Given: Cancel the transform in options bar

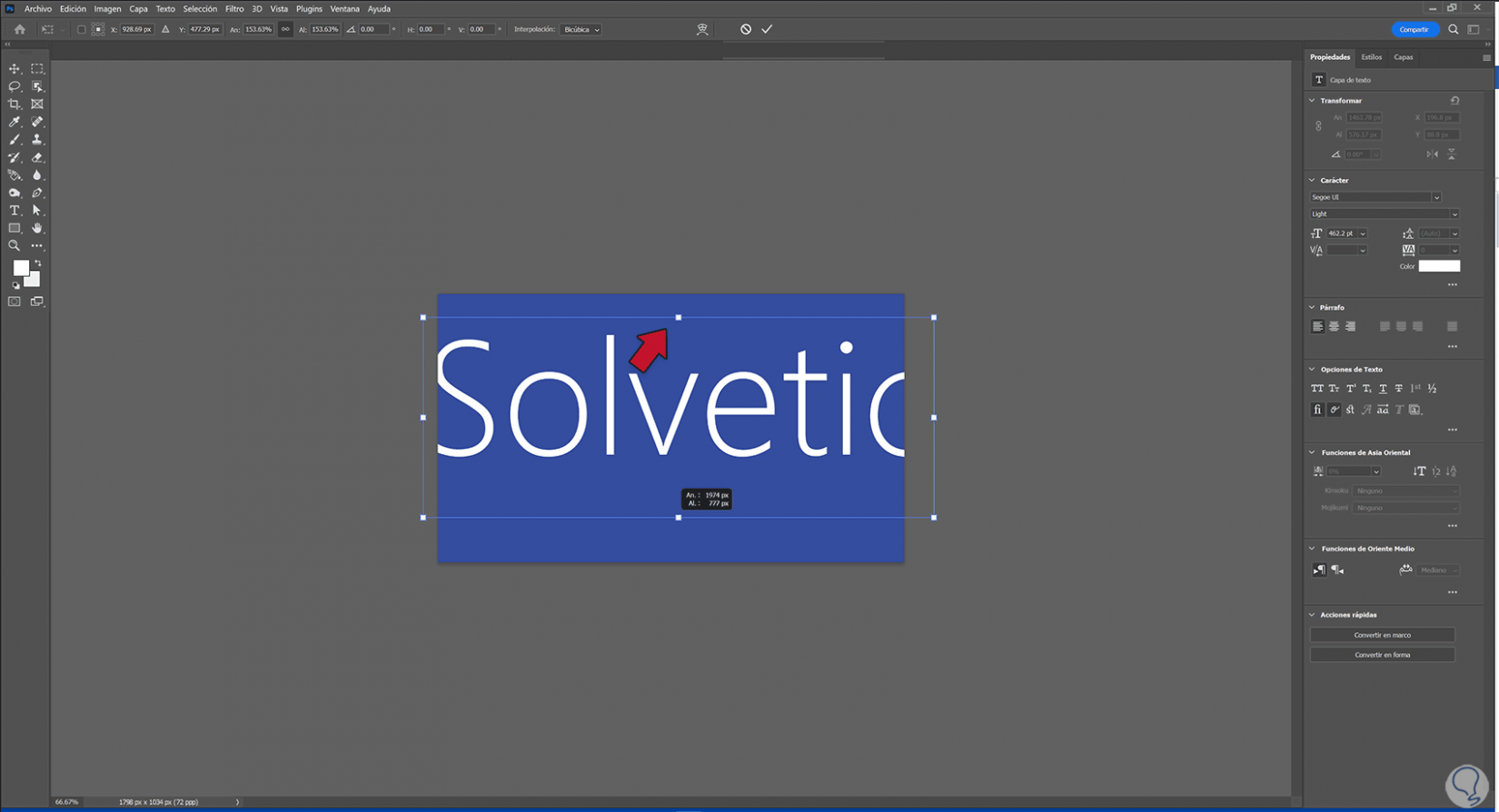Looking at the screenshot, I should (x=746, y=29).
